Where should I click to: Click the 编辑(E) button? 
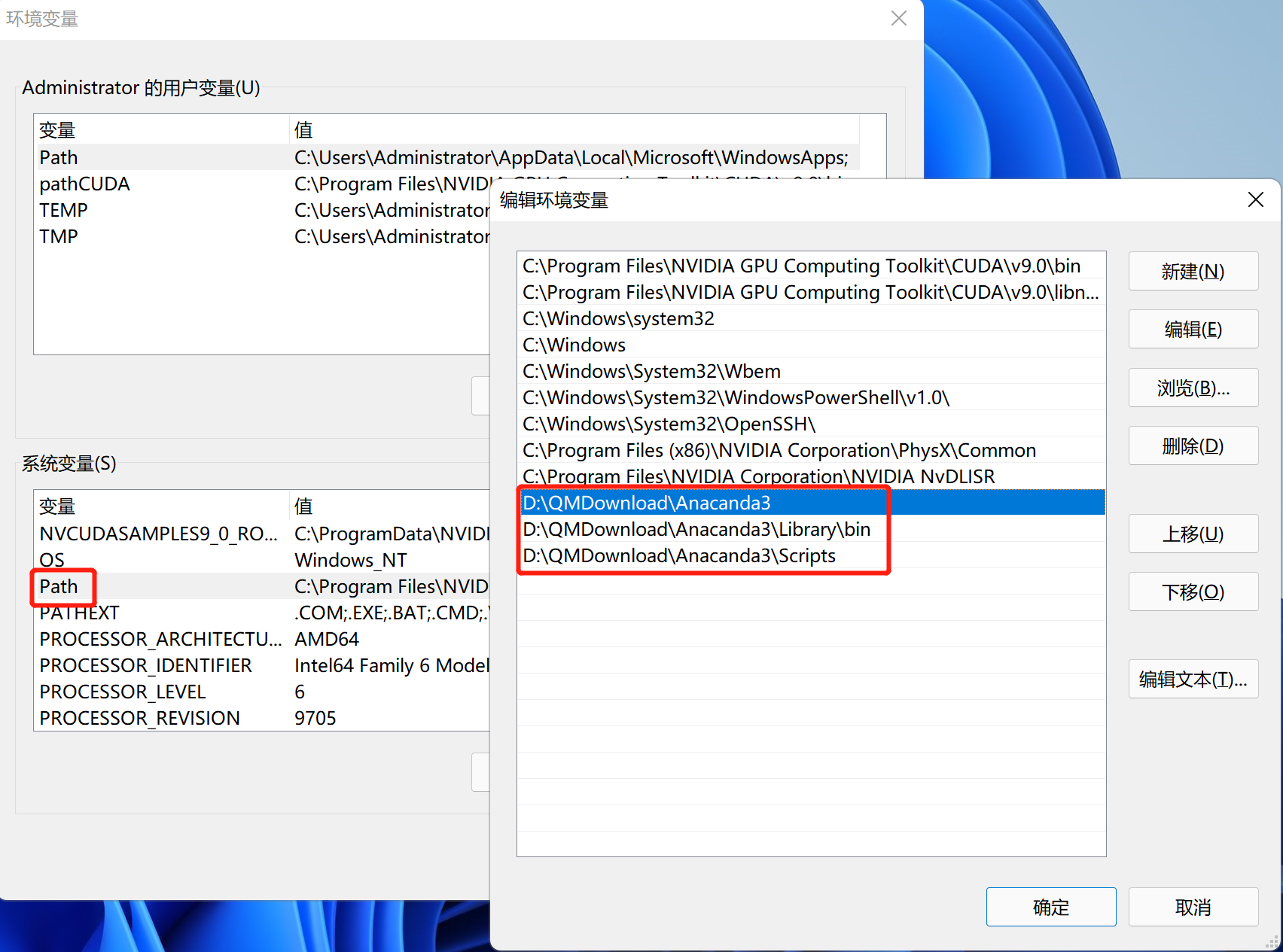[x=1193, y=329]
